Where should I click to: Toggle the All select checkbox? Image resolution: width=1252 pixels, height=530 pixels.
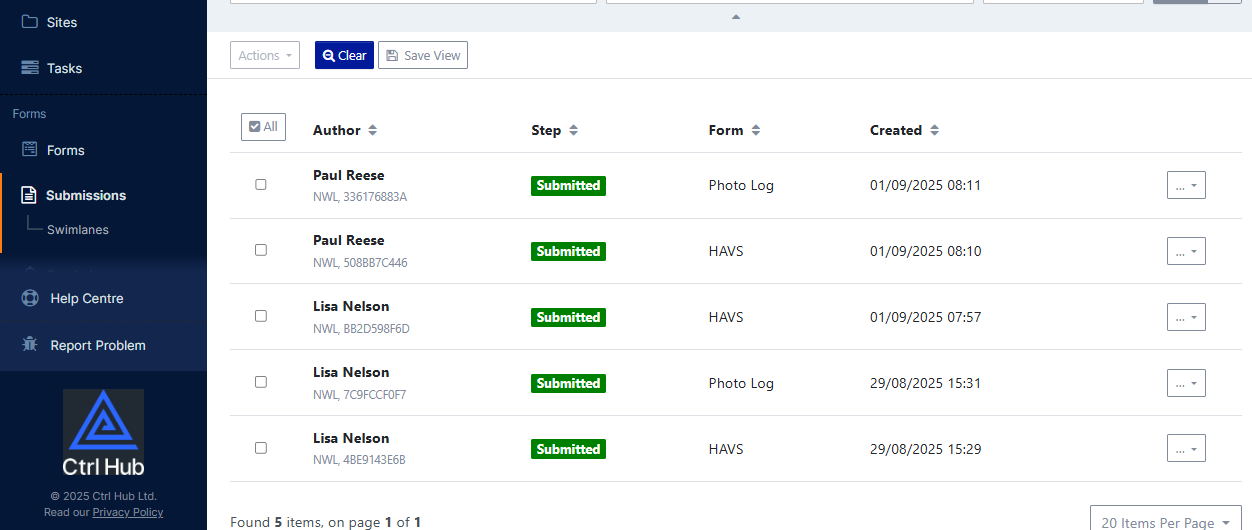263,127
